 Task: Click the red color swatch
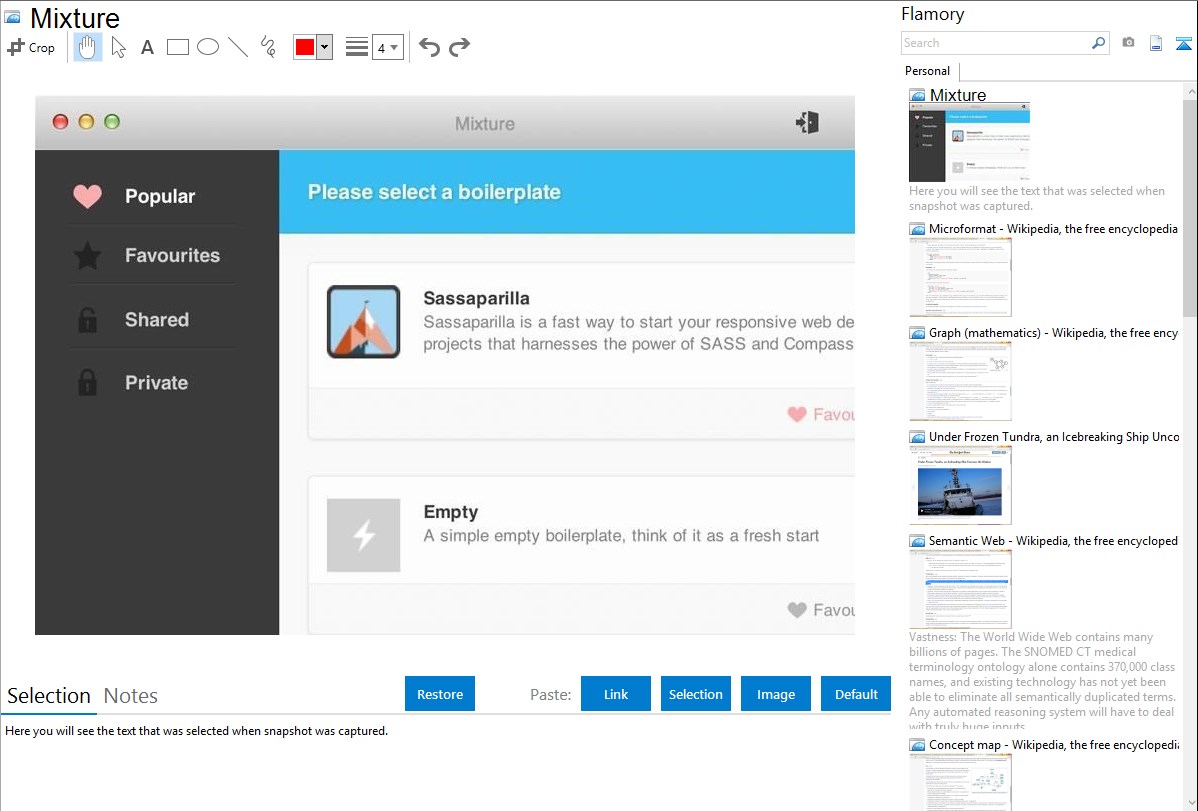pyautogui.click(x=305, y=47)
